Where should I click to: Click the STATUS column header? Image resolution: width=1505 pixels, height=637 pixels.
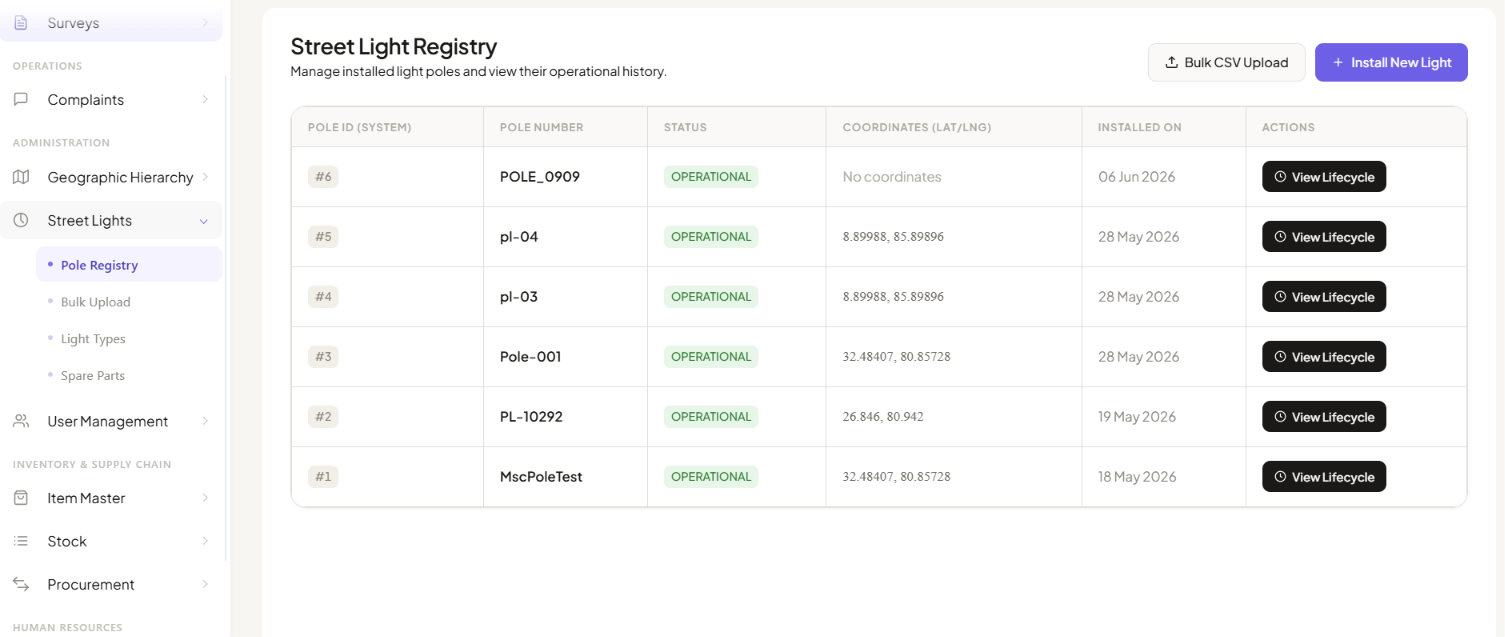coord(685,127)
